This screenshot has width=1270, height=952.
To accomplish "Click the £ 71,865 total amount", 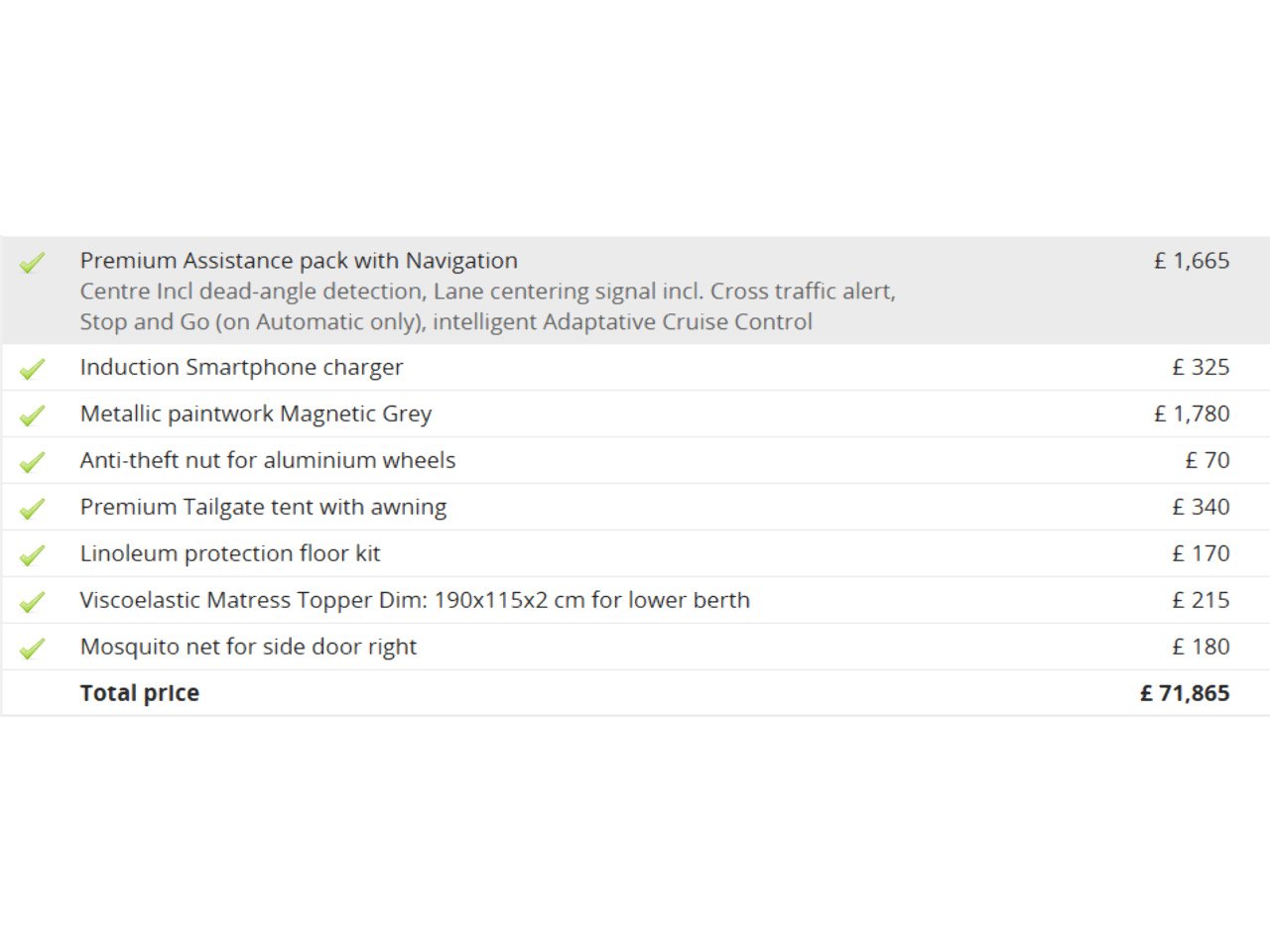I will coord(1185,693).
